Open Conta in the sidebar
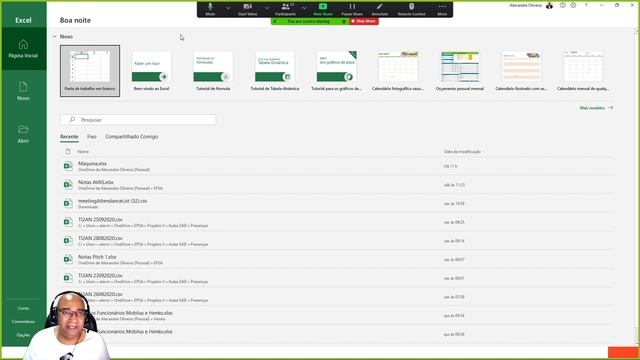 pos(23,308)
